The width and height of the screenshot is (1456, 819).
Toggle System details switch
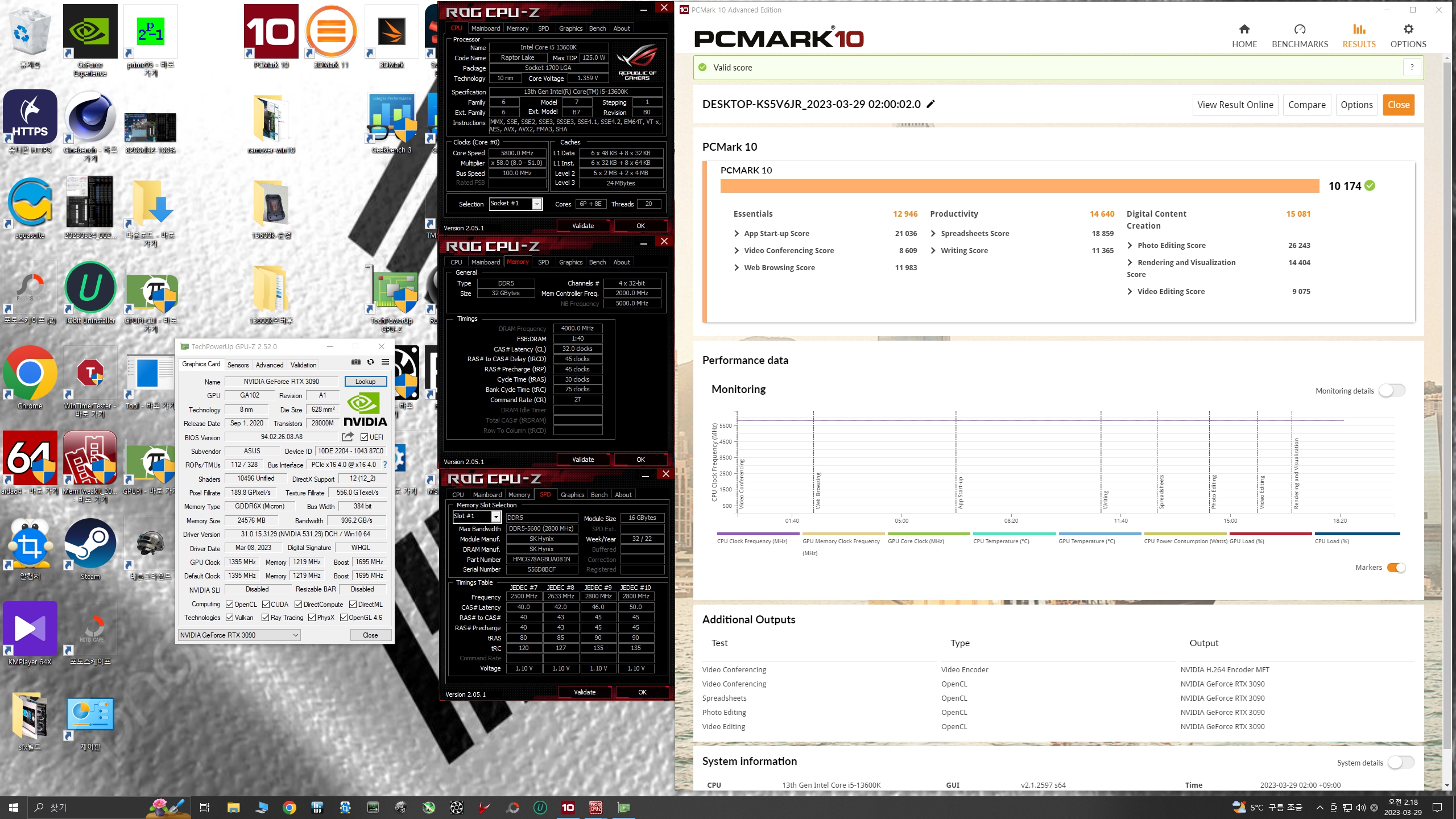(x=1401, y=762)
